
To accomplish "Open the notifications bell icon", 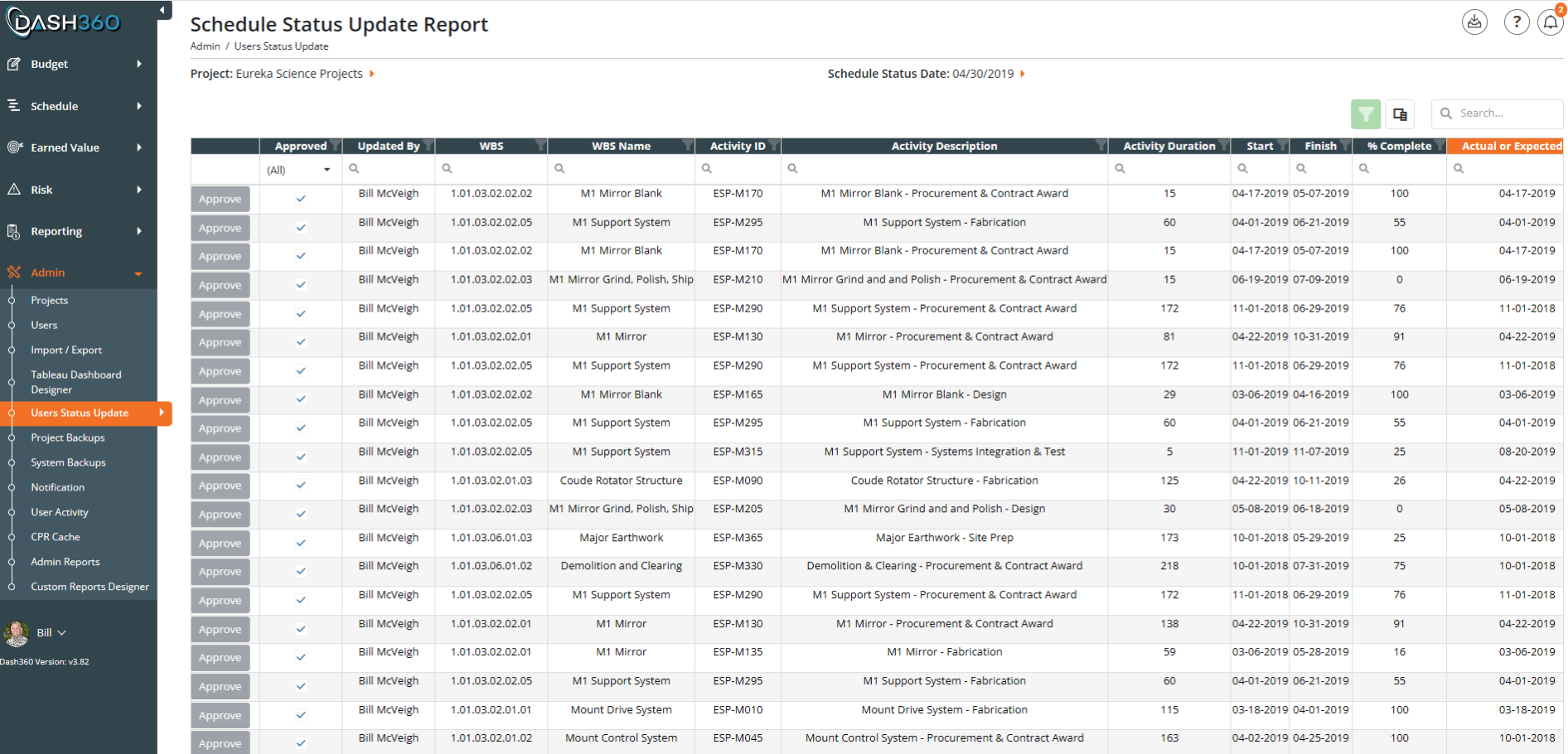I will (x=1551, y=22).
